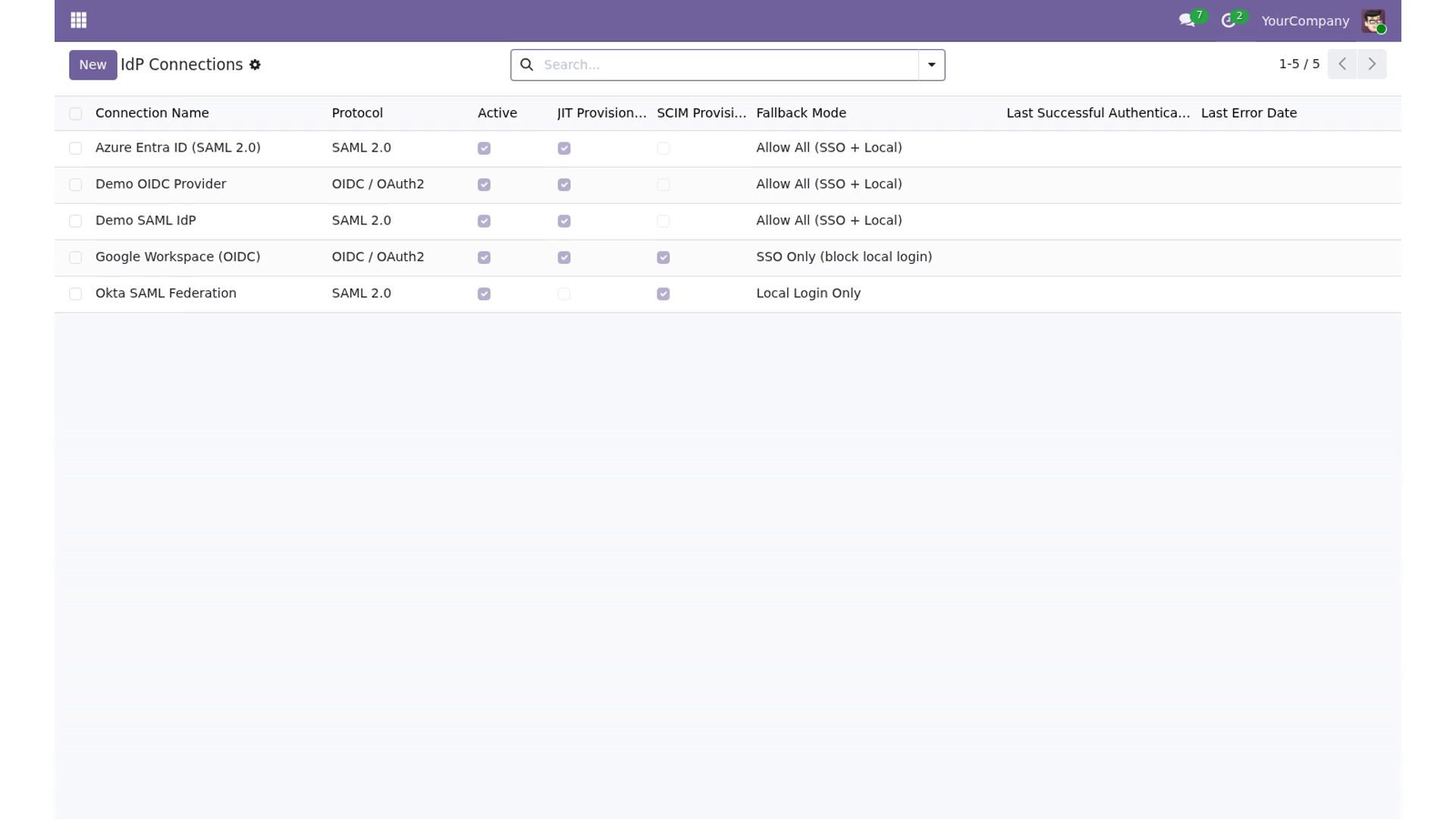This screenshot has width=1456, height=819.
Task: Click Google Workspace OIDC / OAuth2 cell
Action: click(x=378, y=257)
